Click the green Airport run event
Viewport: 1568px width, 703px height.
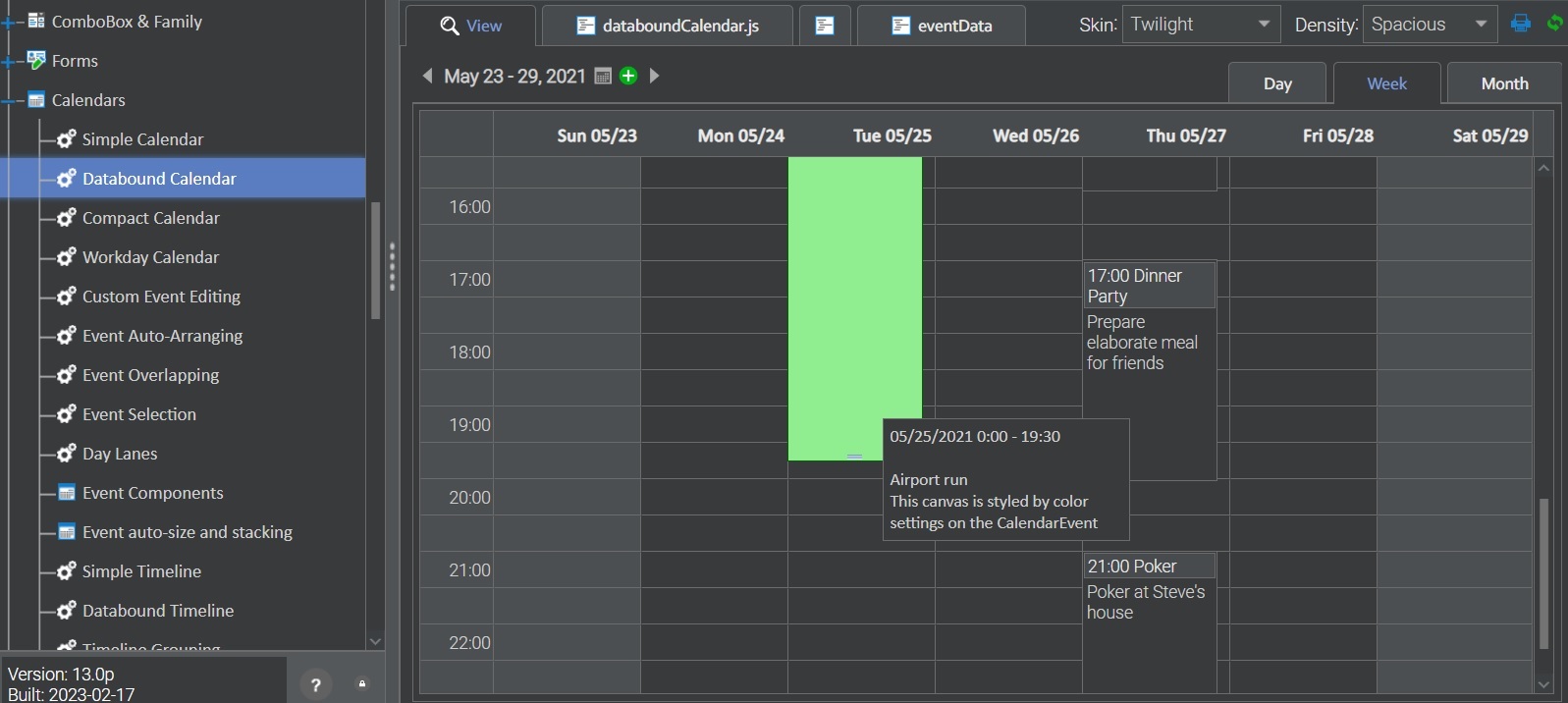click(854, 295)
